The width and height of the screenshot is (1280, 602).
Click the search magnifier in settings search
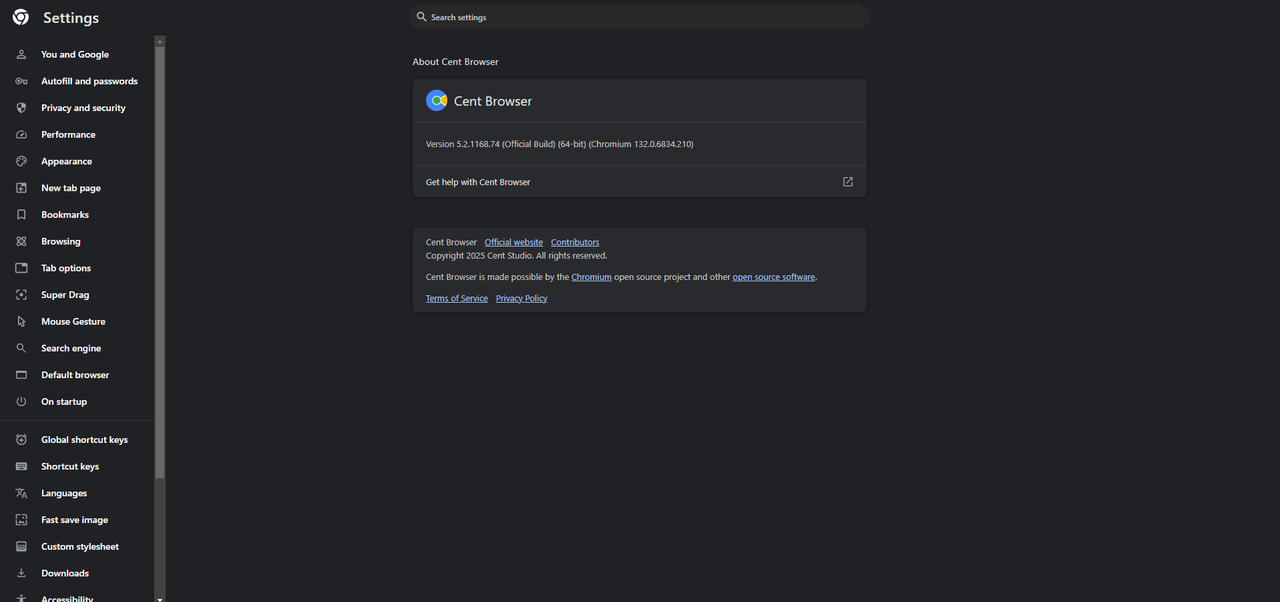click(x=422, y=17)
